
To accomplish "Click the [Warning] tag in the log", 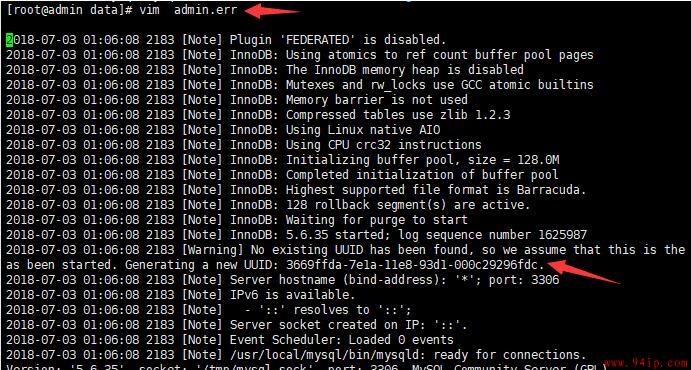I will 212,250.
